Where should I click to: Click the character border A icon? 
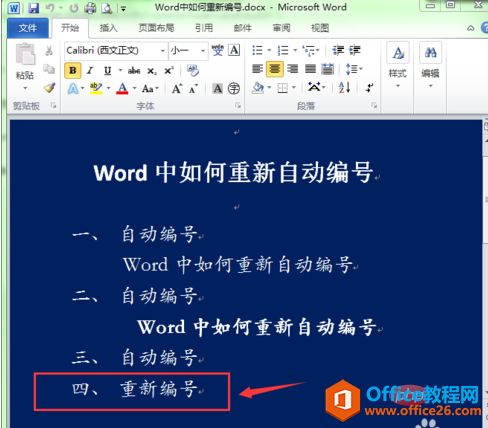point(234,50)
